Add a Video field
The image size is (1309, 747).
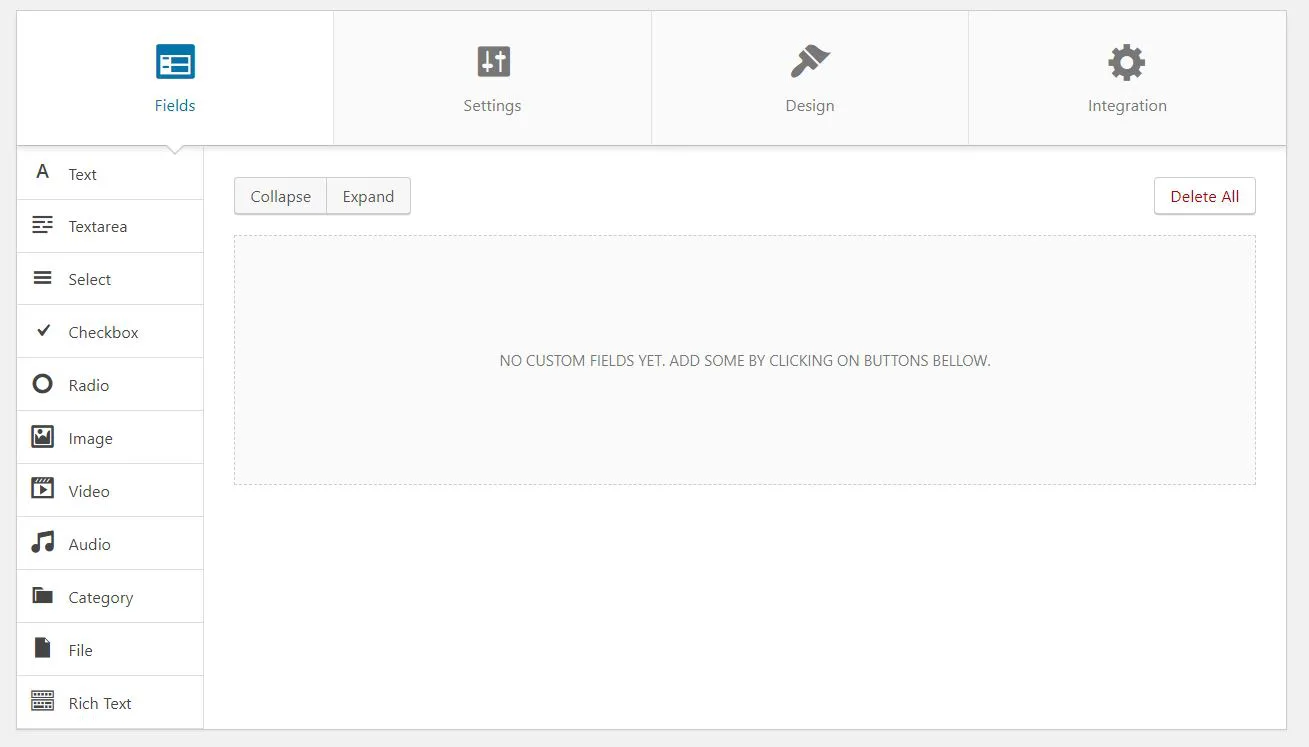point(110,491)
